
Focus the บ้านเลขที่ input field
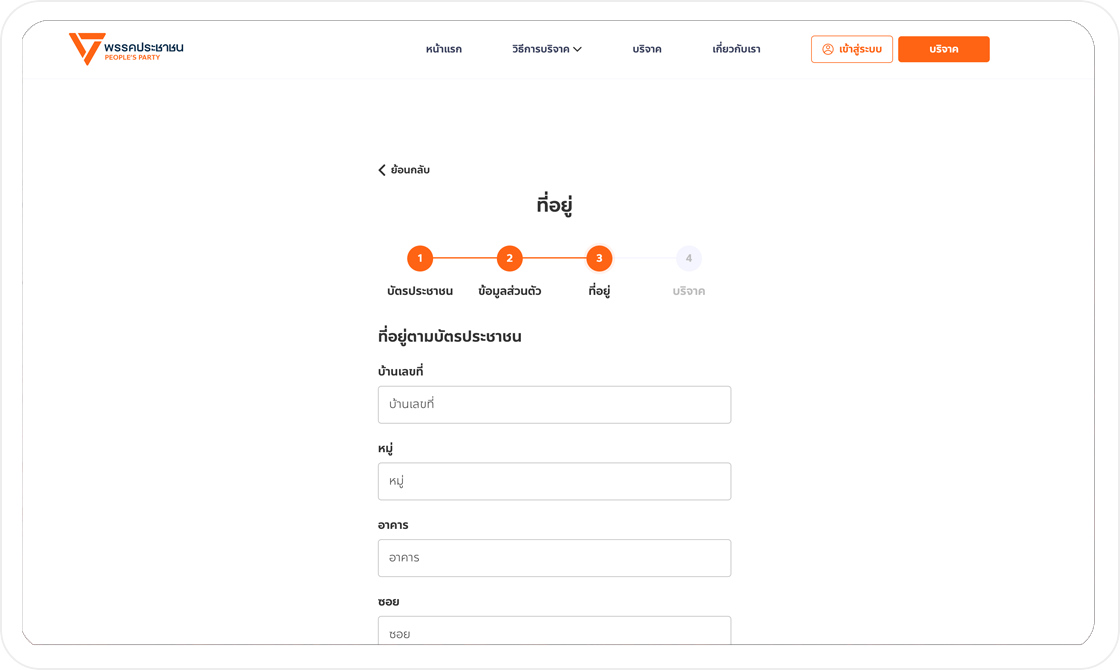point(554,405)
